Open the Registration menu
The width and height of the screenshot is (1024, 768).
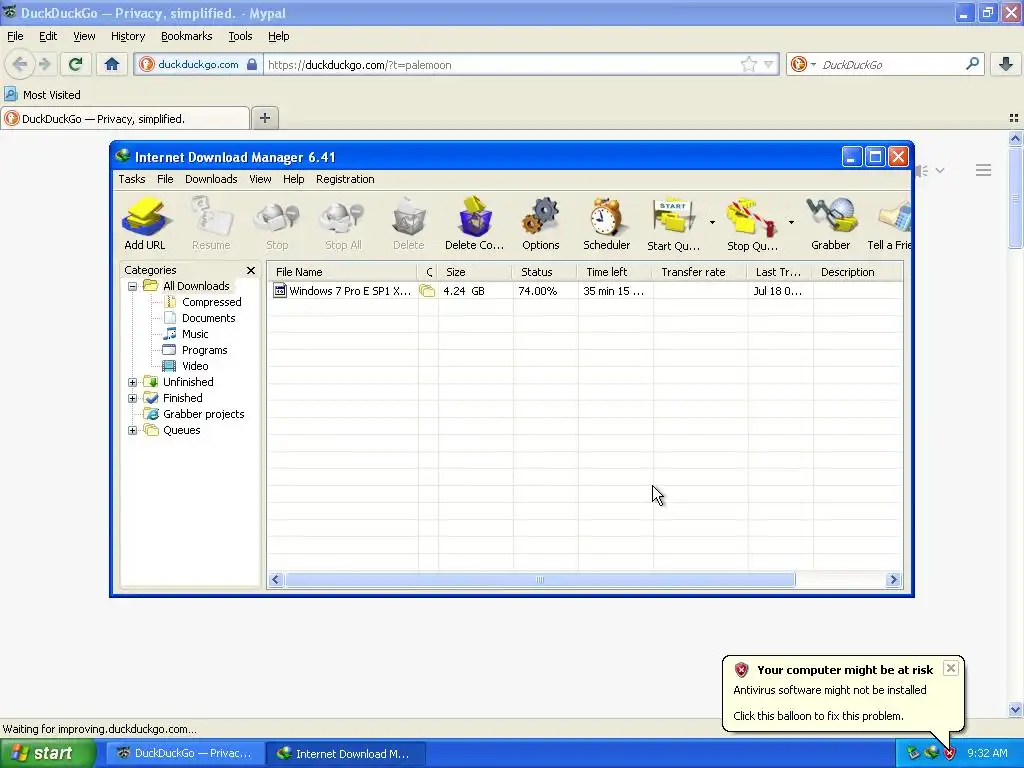pyautogui.click(x=345, y=179)
